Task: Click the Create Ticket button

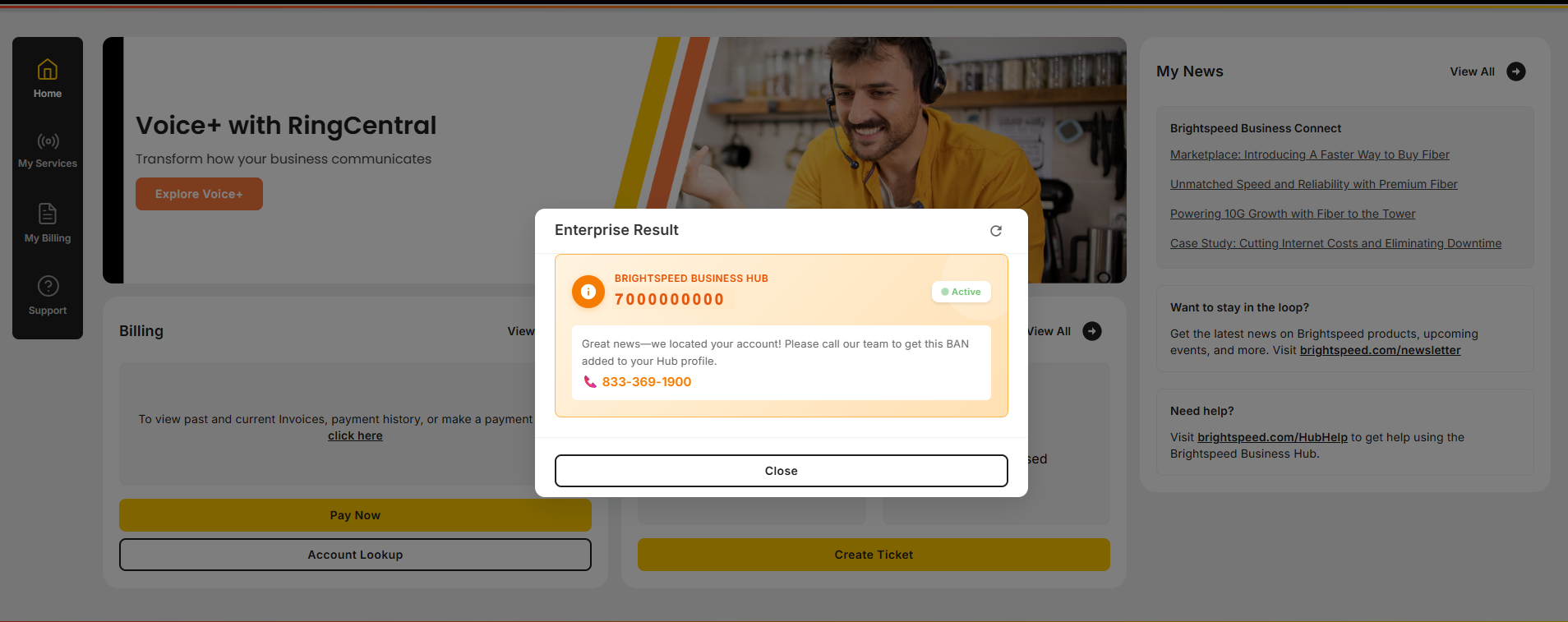Action: (874, 555)
